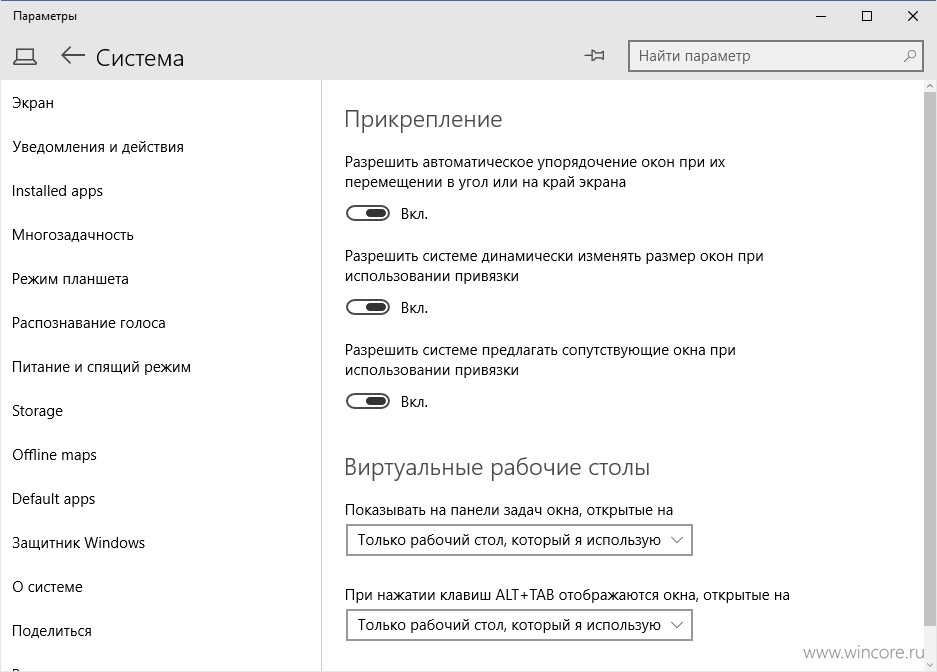Open taskbar windows dropdown for virtual desktops

pyautogui.click(x=519, y=540)
